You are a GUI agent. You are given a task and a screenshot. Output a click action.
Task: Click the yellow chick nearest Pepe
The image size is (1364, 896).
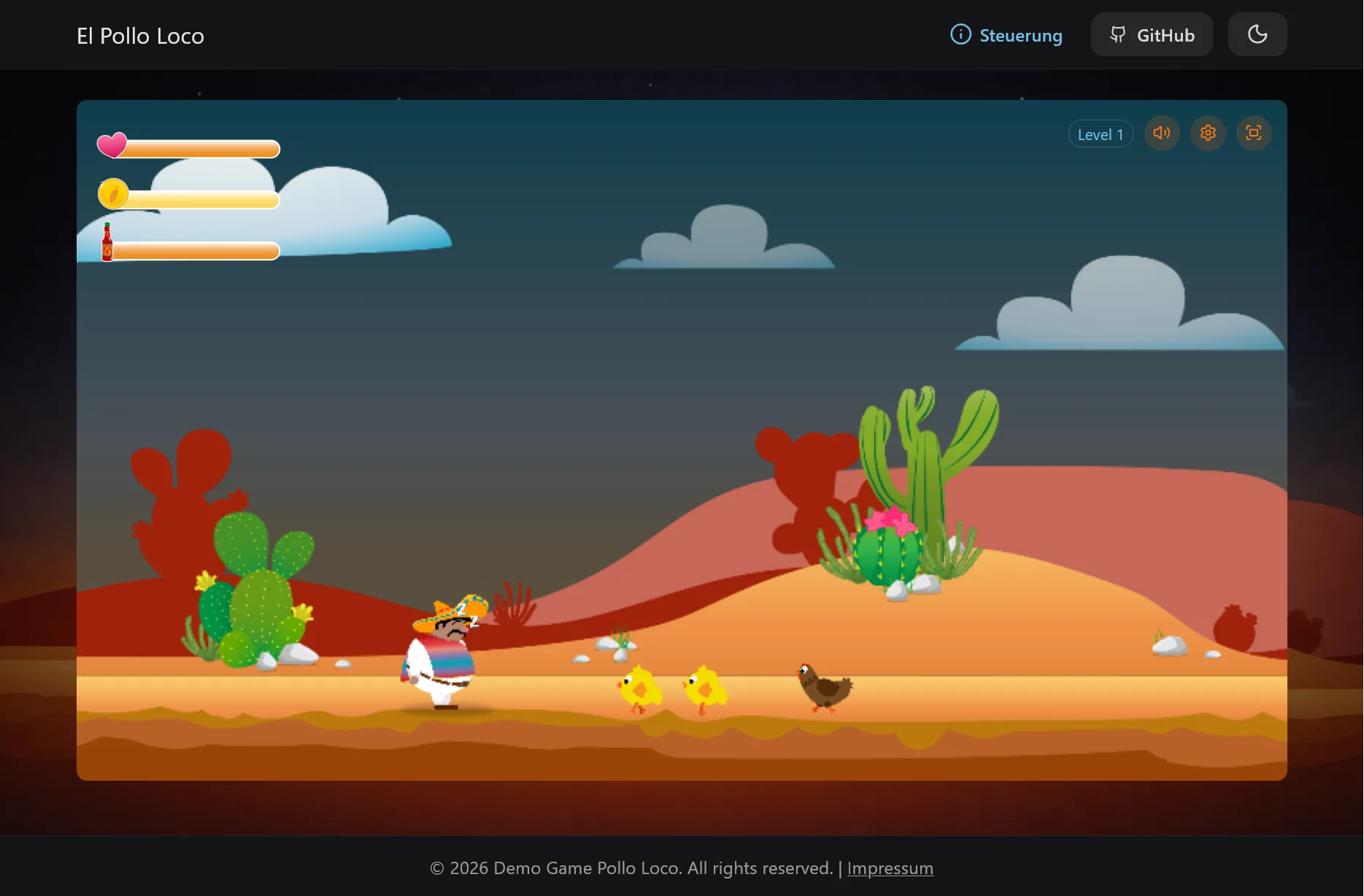640,689
